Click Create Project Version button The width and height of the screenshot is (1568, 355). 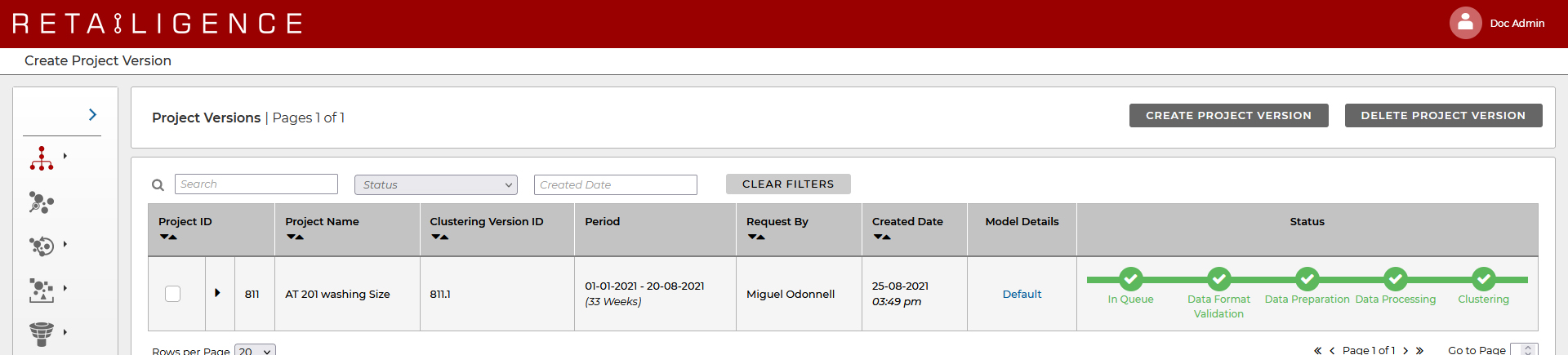point(1228,115)
